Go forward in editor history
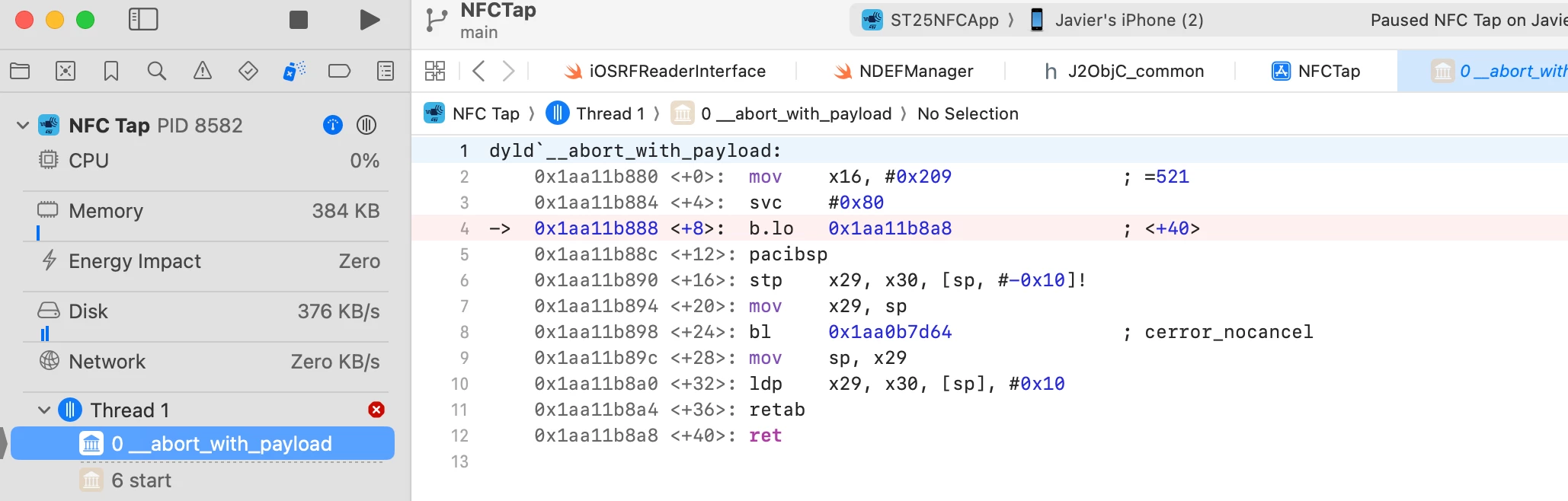1568x501 pixels. (x=508, y=72)
